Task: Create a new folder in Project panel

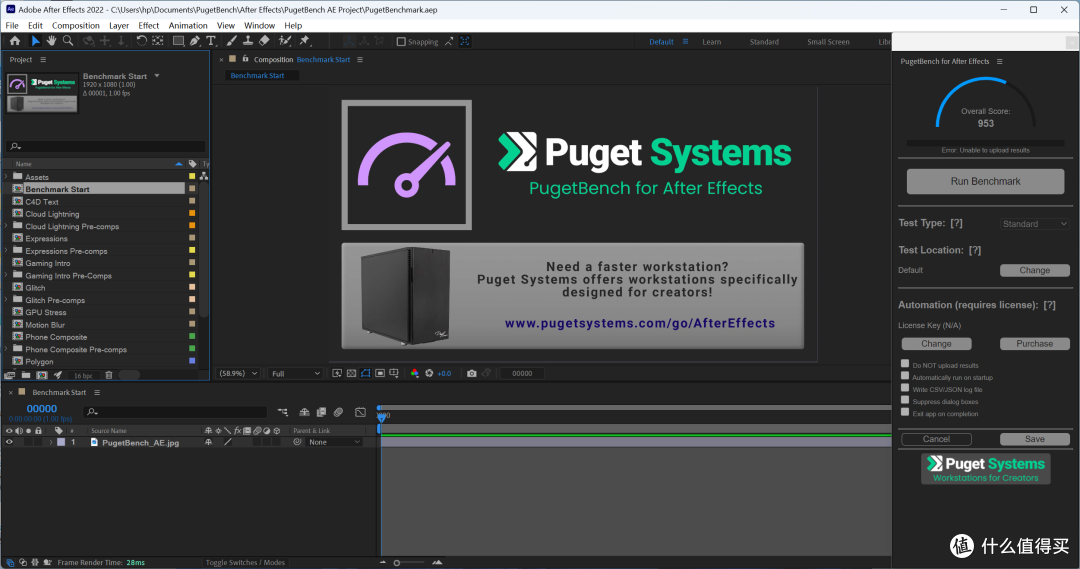Action: coord(25,375)
